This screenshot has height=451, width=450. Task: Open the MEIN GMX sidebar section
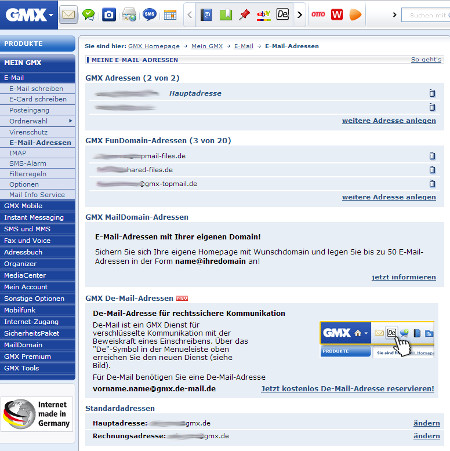pos(37,63)
